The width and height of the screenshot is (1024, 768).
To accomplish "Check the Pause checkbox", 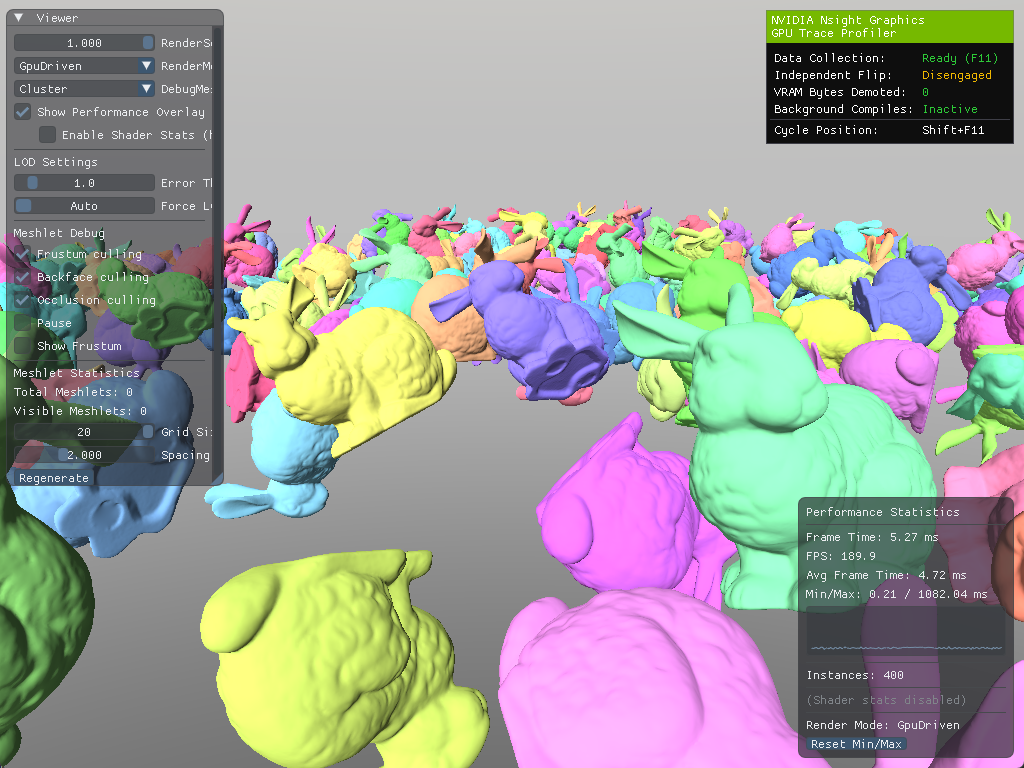I will tap(23, 323).
